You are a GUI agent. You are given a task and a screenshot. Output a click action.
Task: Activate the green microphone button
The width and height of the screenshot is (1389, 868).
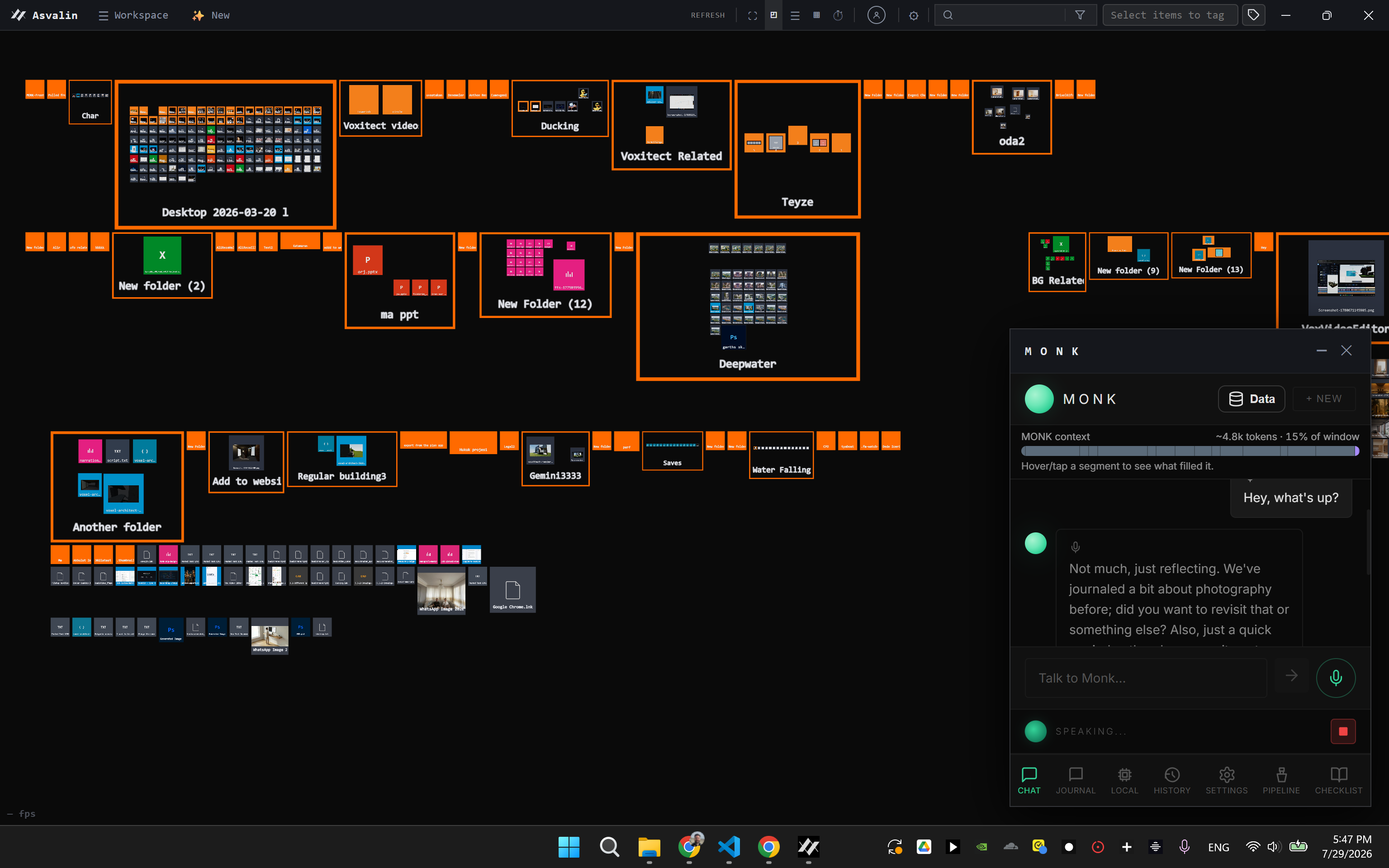pyautogui.click(x=1336, y=678)
